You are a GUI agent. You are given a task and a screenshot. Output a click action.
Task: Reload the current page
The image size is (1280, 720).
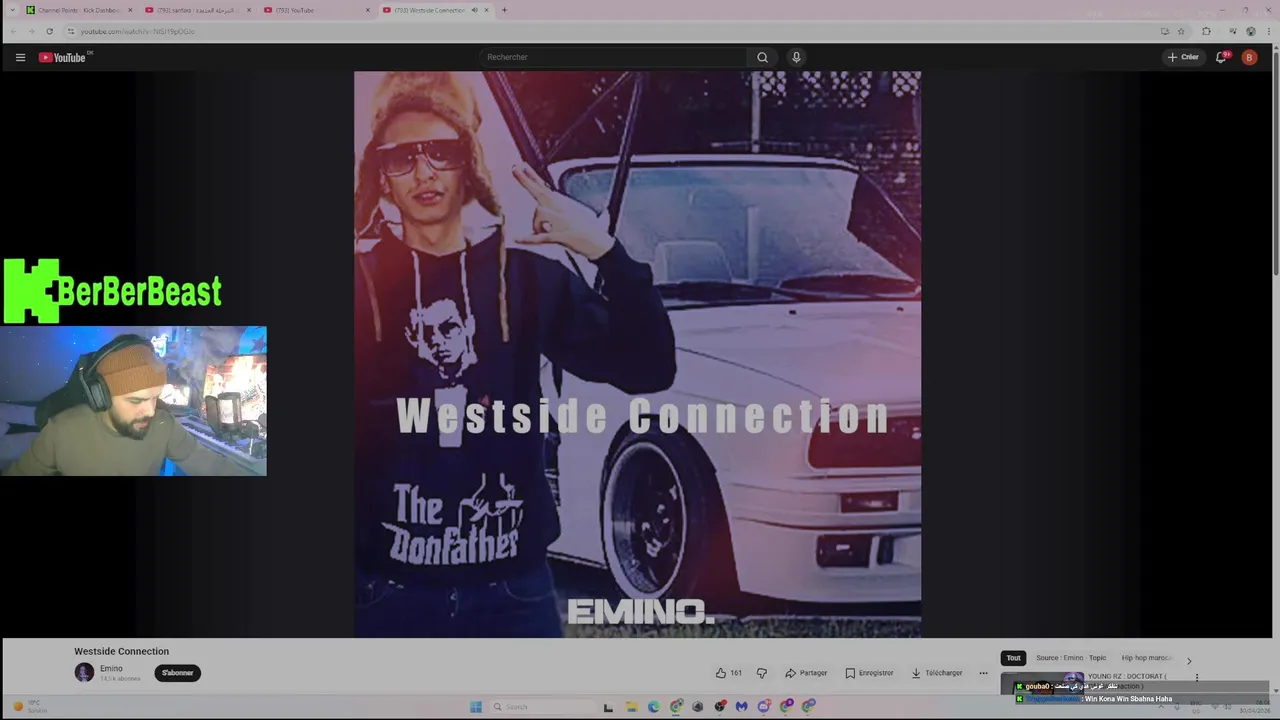(49, 31)
